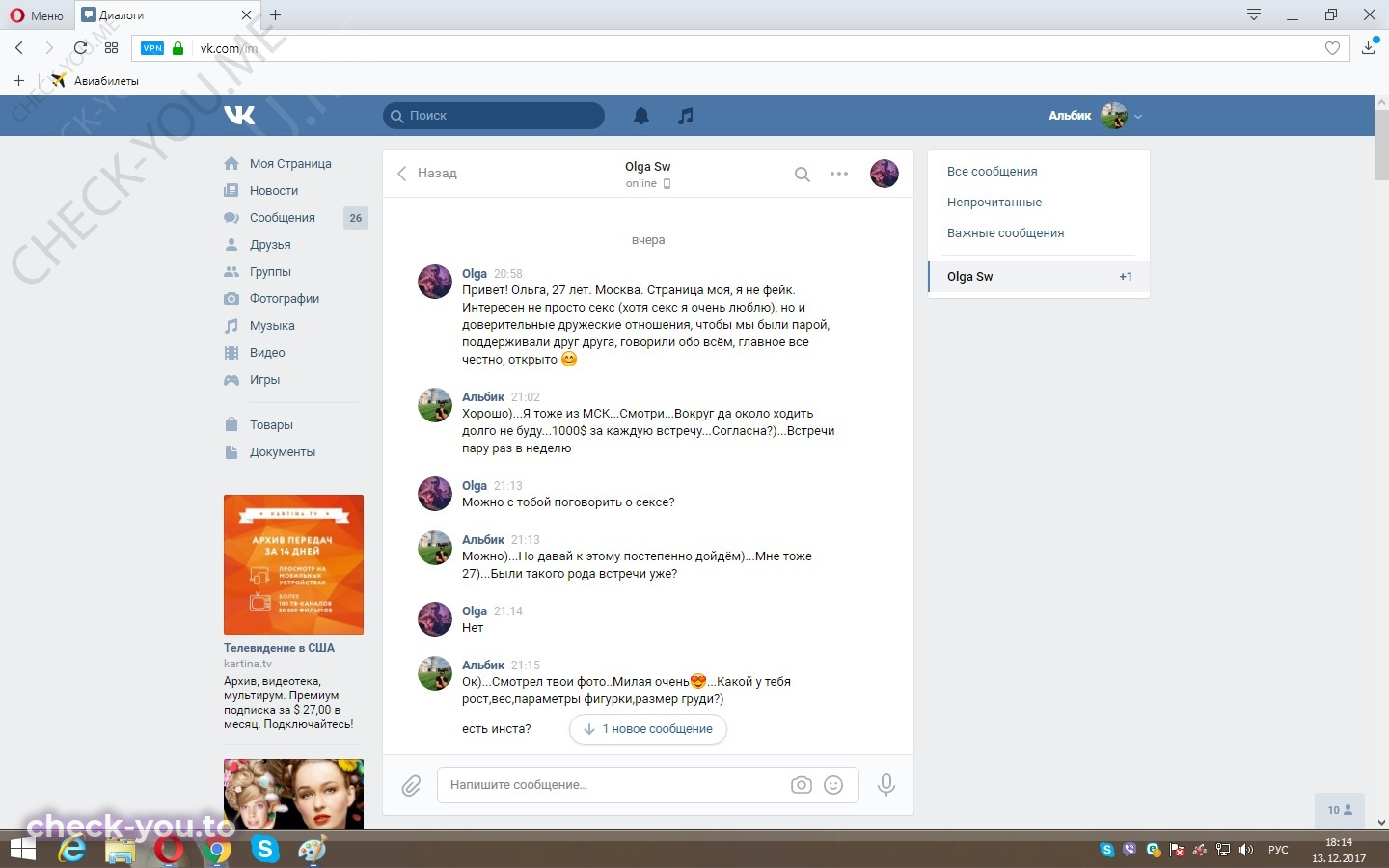
Task: Click the Назад back link
Action: point(427,174)
